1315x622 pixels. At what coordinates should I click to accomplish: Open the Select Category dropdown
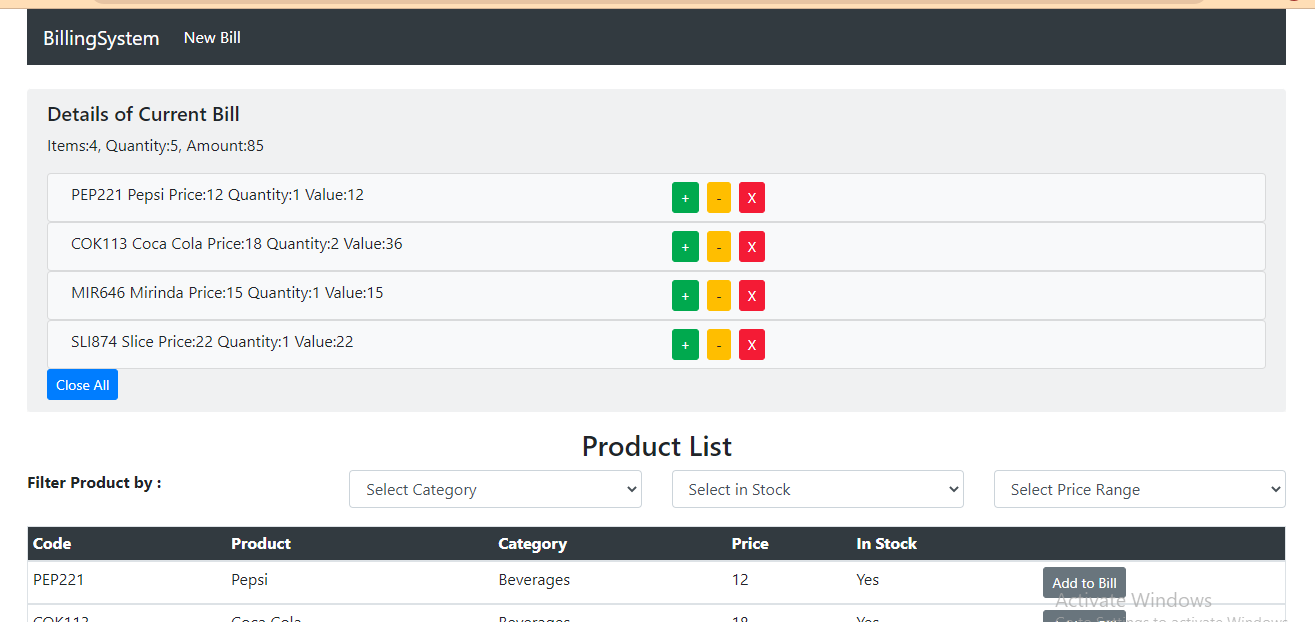495,489
